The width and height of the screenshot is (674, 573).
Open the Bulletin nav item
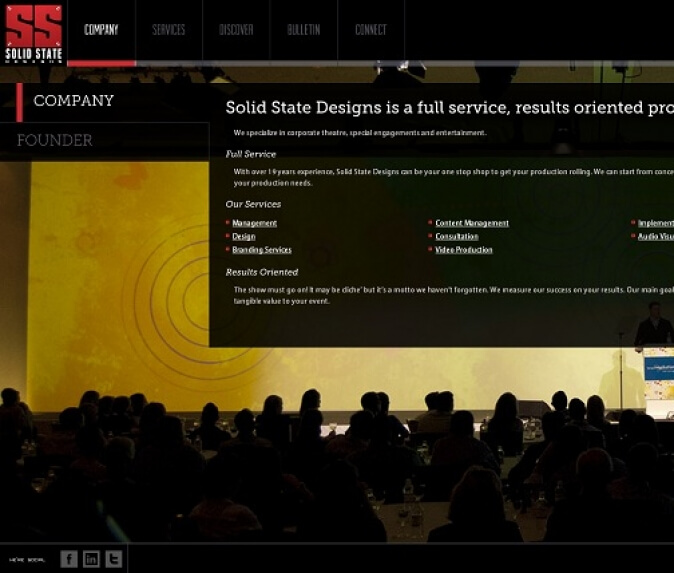pos(303,30)
